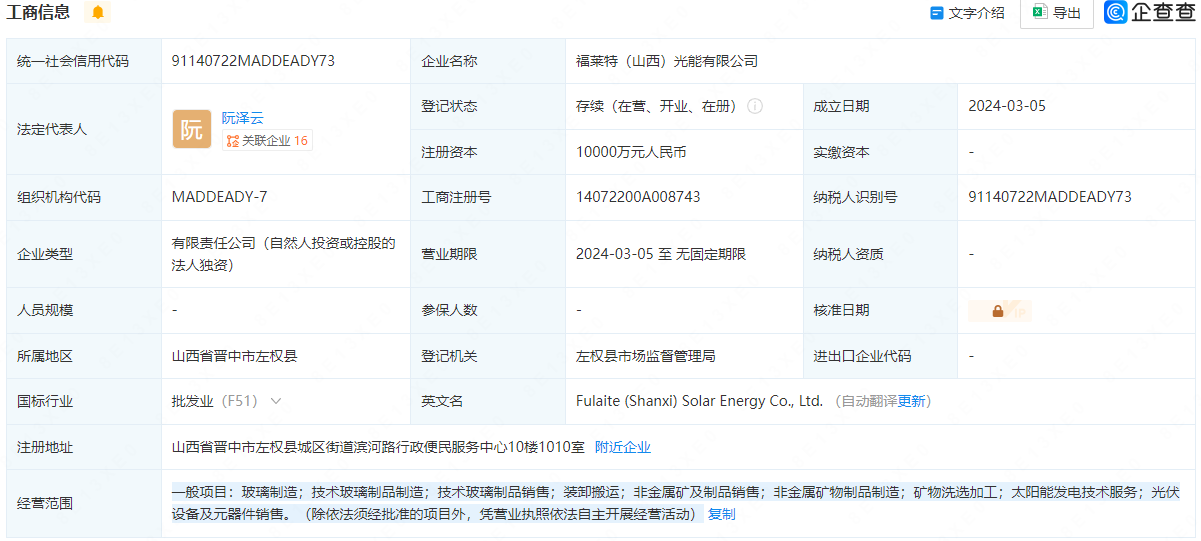Click the registration authority 左权县市场监督管理局
The width and height of the screenshot is (1201, 541).
point(645,356)
